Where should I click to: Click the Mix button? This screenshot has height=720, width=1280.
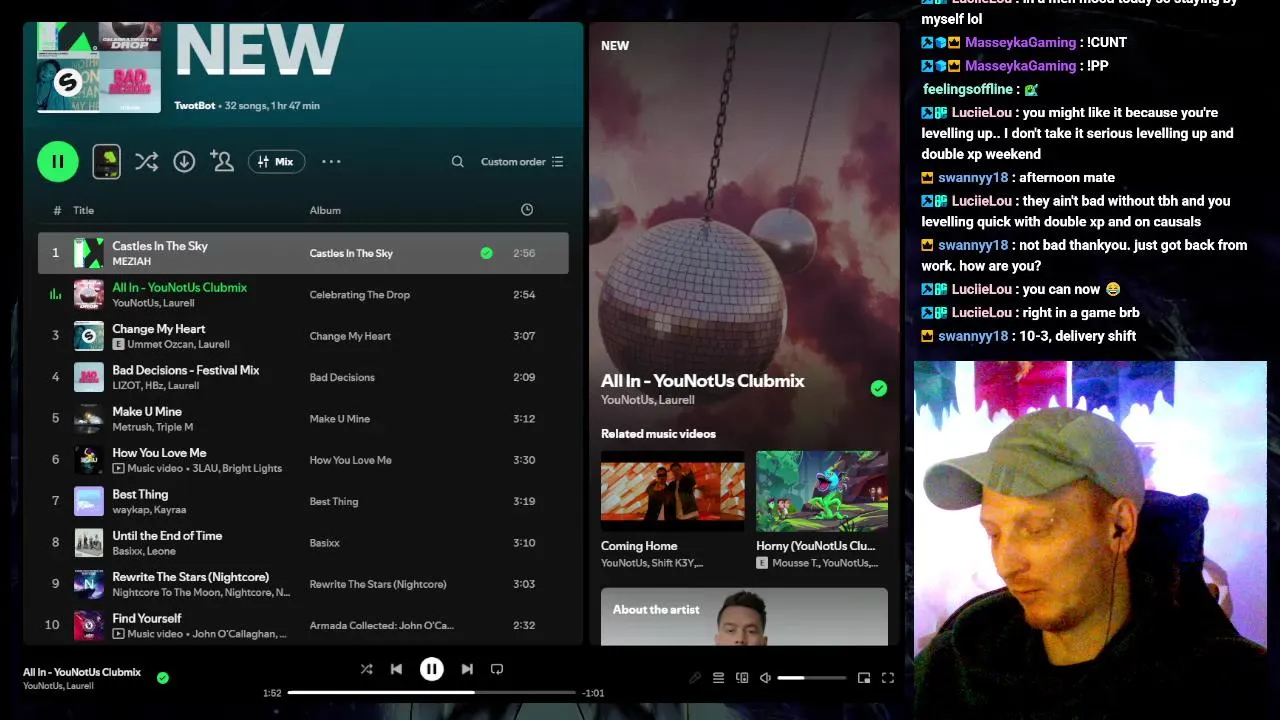point(276,161)
